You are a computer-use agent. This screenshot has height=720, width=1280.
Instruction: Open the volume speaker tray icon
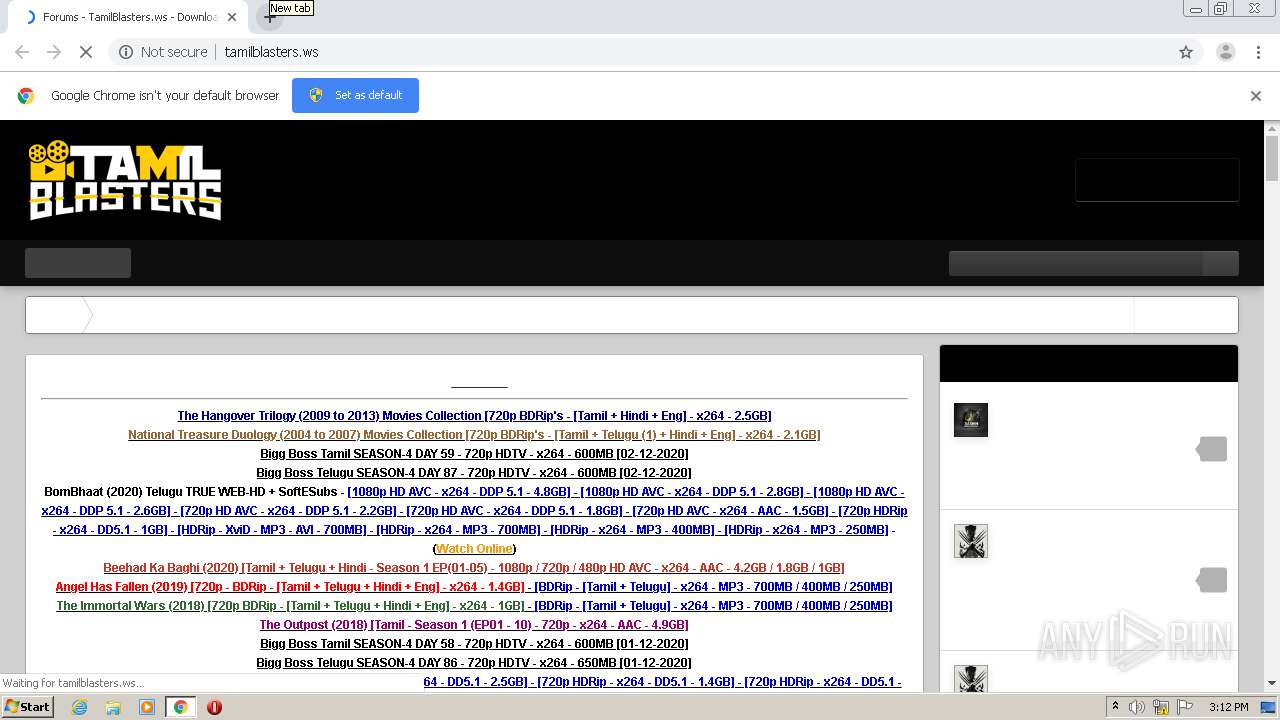click(1137, 707)
